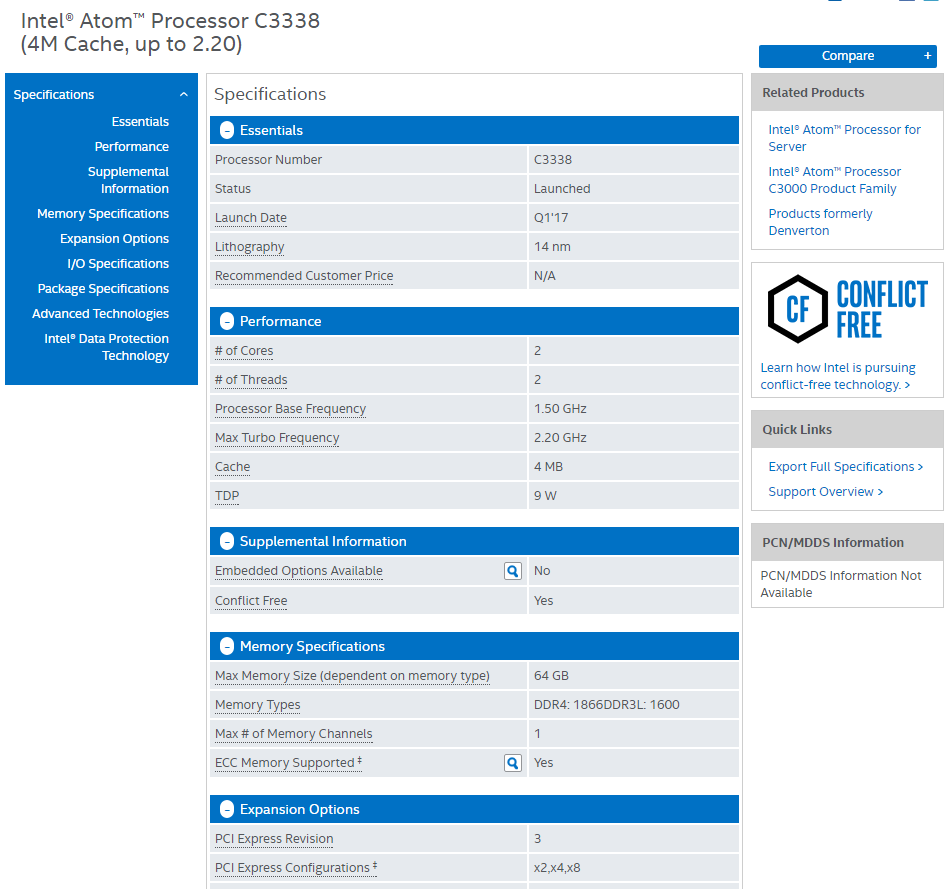
Task: Click magnifier icon beside ECC Memory Supported
Action: pyautogui.click(x=513, y=763)
